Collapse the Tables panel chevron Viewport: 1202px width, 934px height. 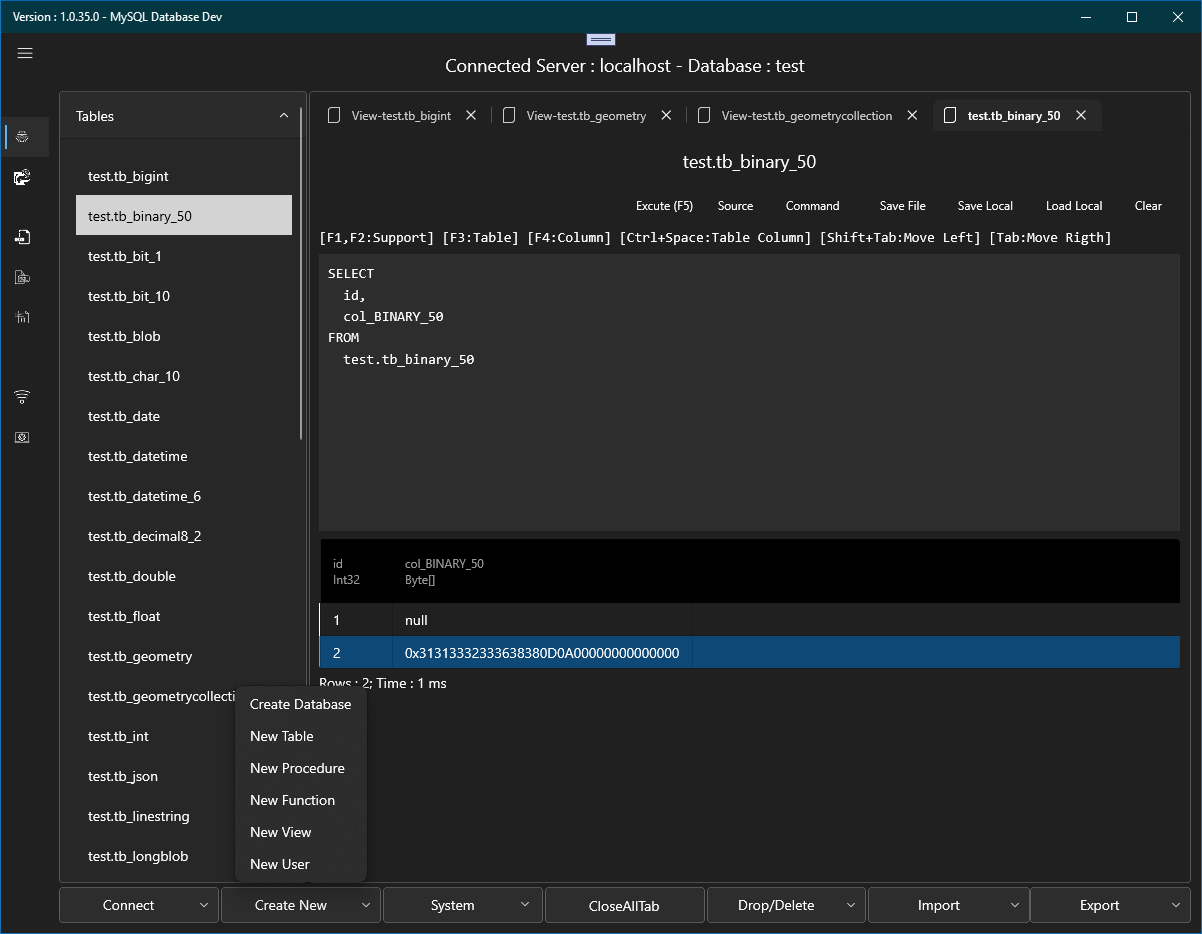pyautogui.click(x=283, y=116)
